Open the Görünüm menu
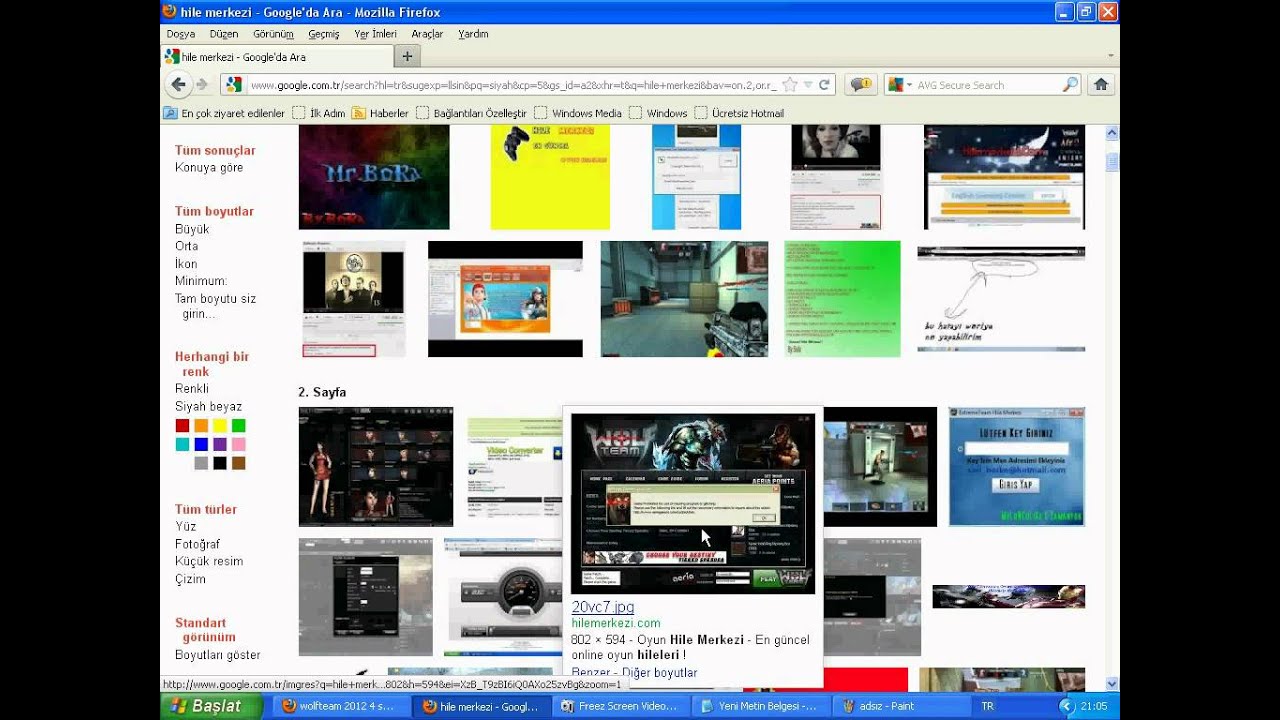The image size is (1280, 720). (273, 33)
